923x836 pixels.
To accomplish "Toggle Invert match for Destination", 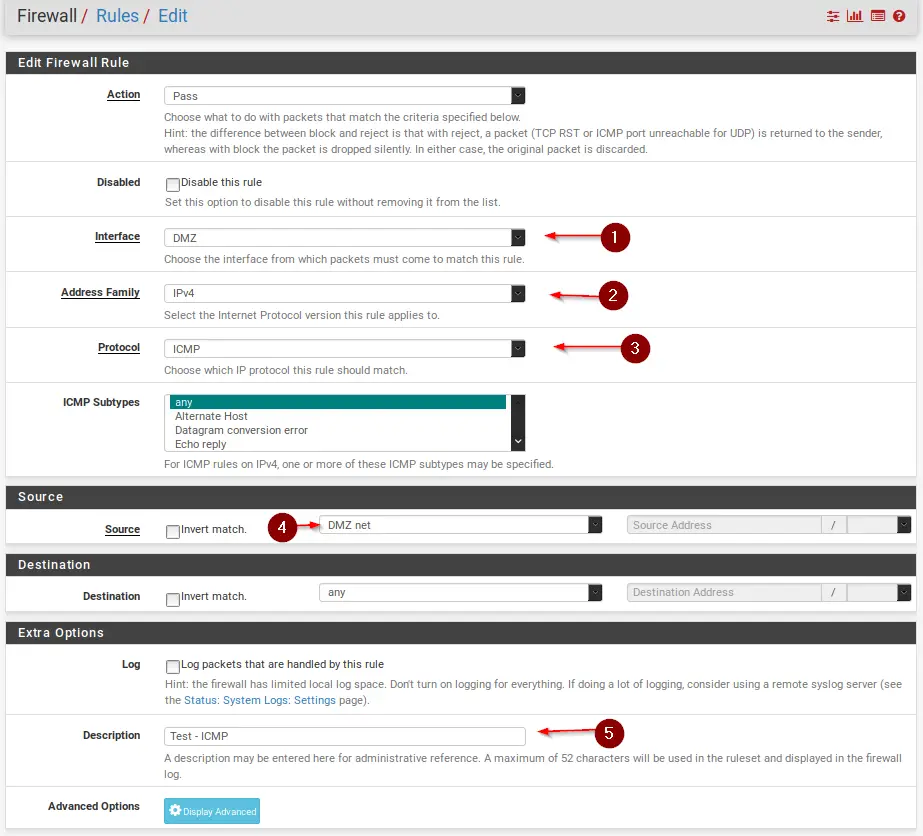I will click(x=173, y=600).
